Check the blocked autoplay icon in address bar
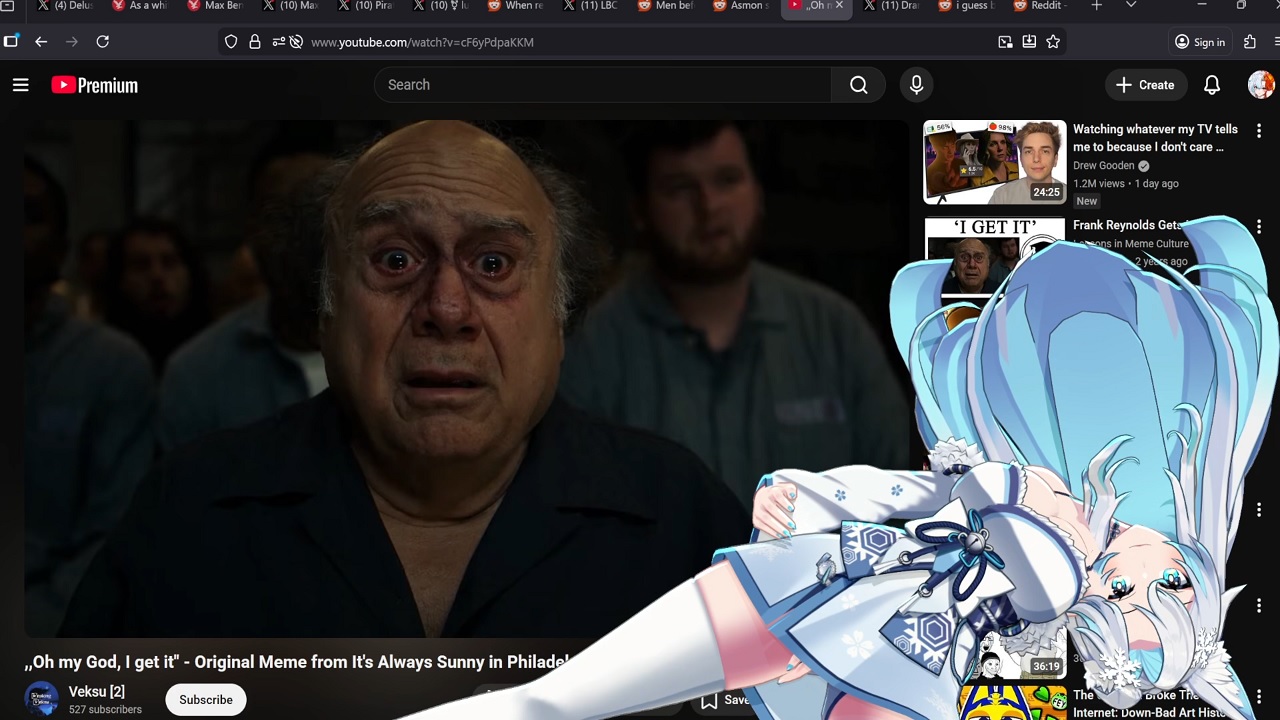Image resolution: width=1280 pixels, height=720 pixels. [296, 42]
